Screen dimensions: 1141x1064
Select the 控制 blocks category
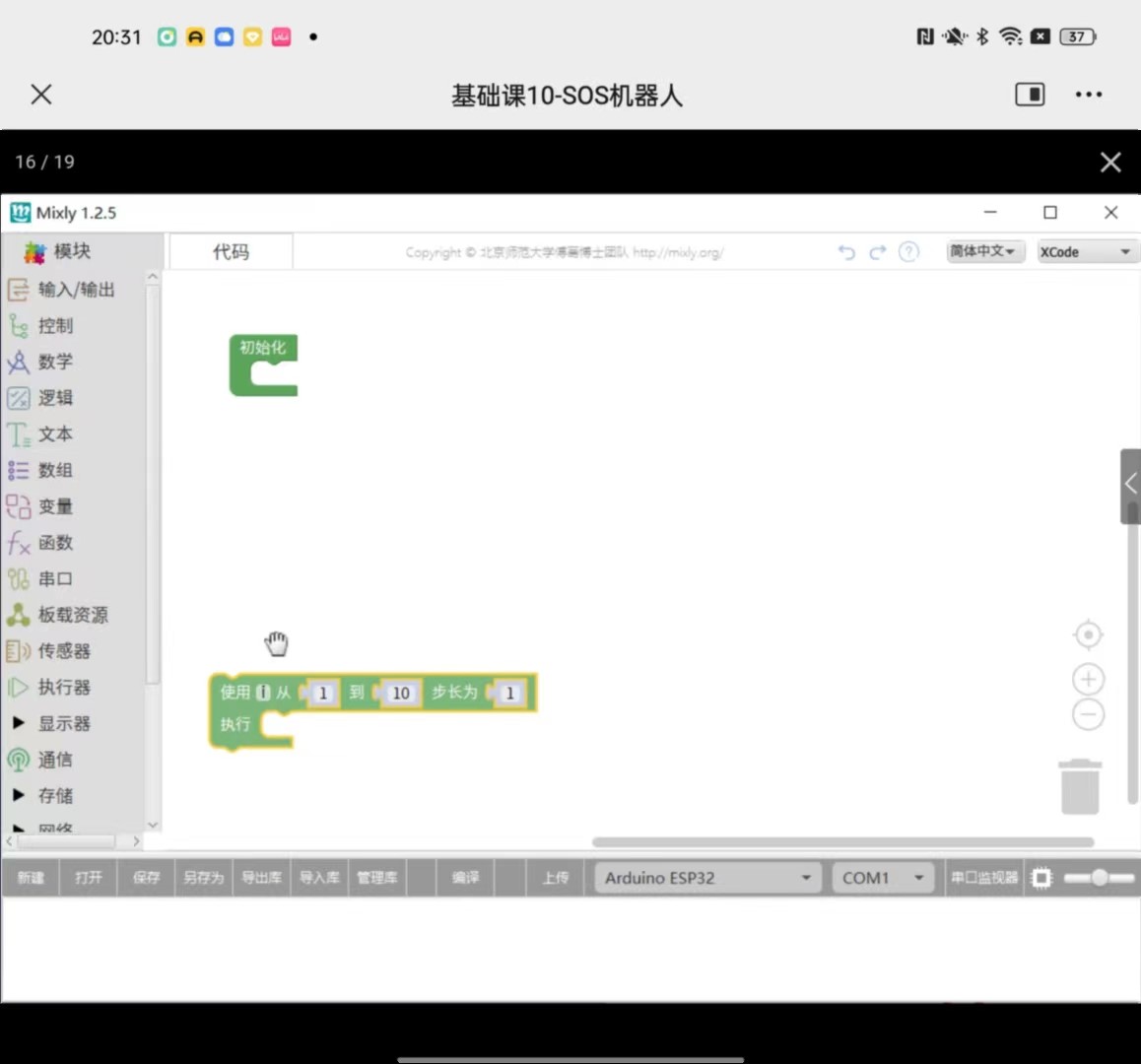click(x=55, y=325)
